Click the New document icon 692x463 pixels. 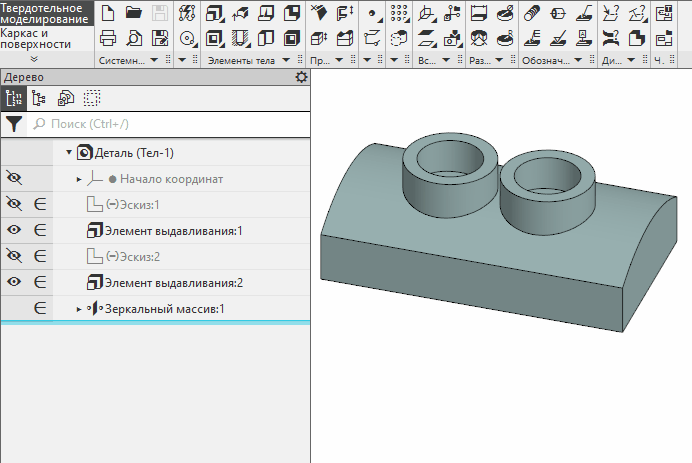[108, 13]
